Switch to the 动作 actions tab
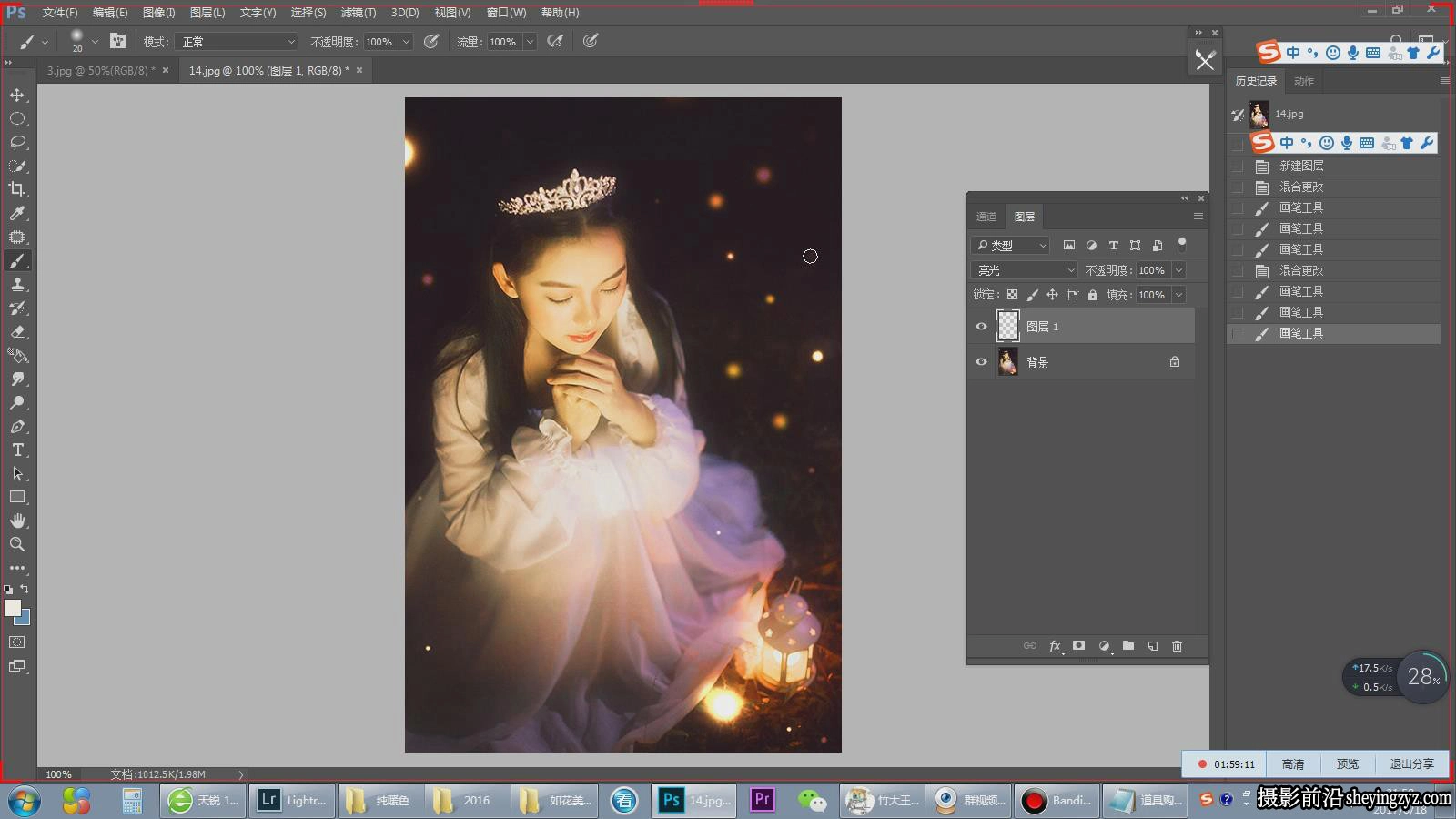Image resolution: width=1456 pixels, height=819 pixels. 1304,81
